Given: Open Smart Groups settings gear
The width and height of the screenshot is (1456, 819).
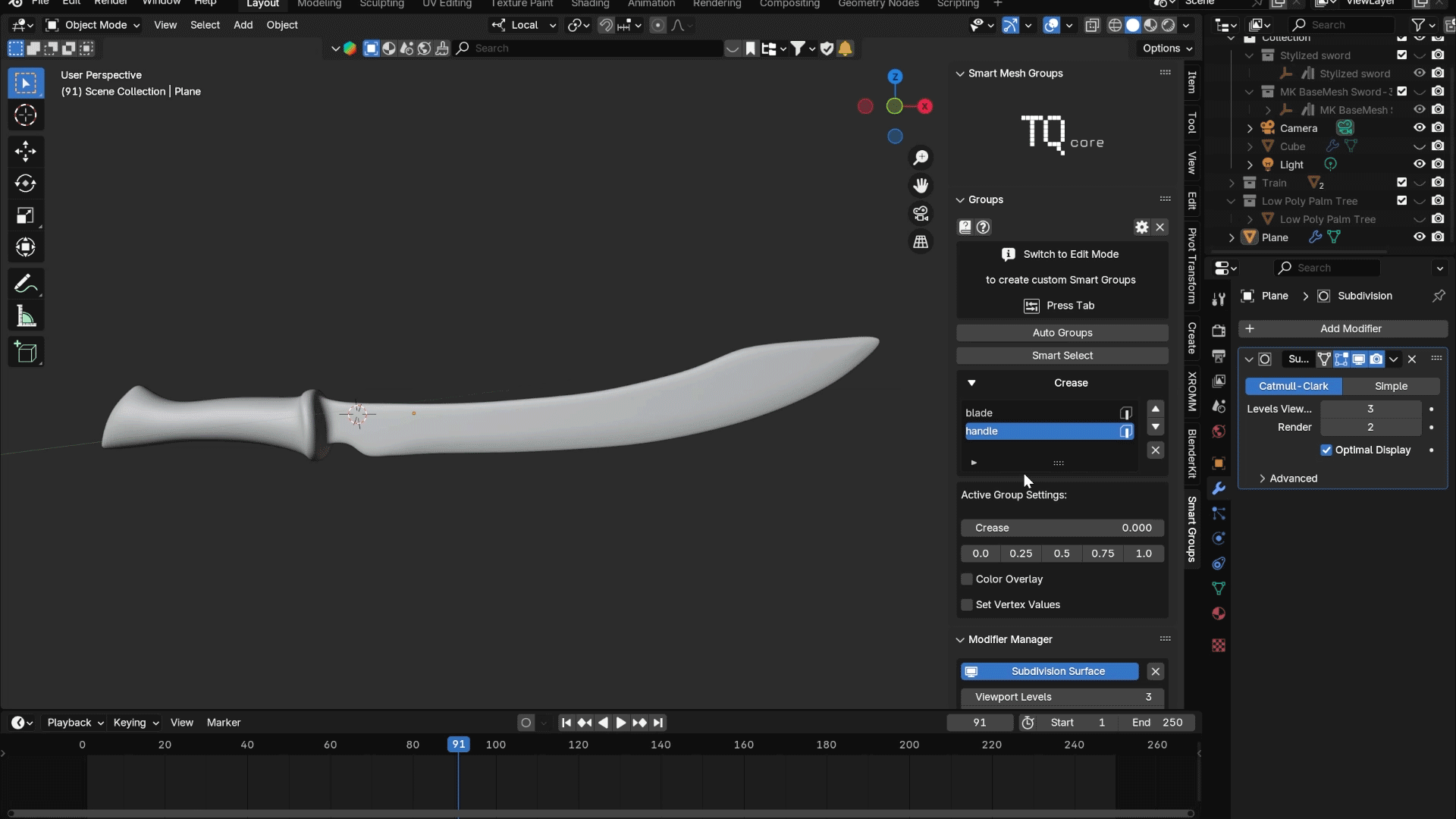Looking at the screenshot, I should 1141,227.
